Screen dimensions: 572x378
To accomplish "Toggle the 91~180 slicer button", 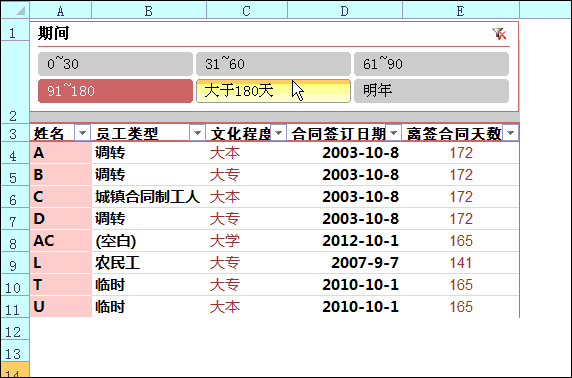I will coord(115,91).
